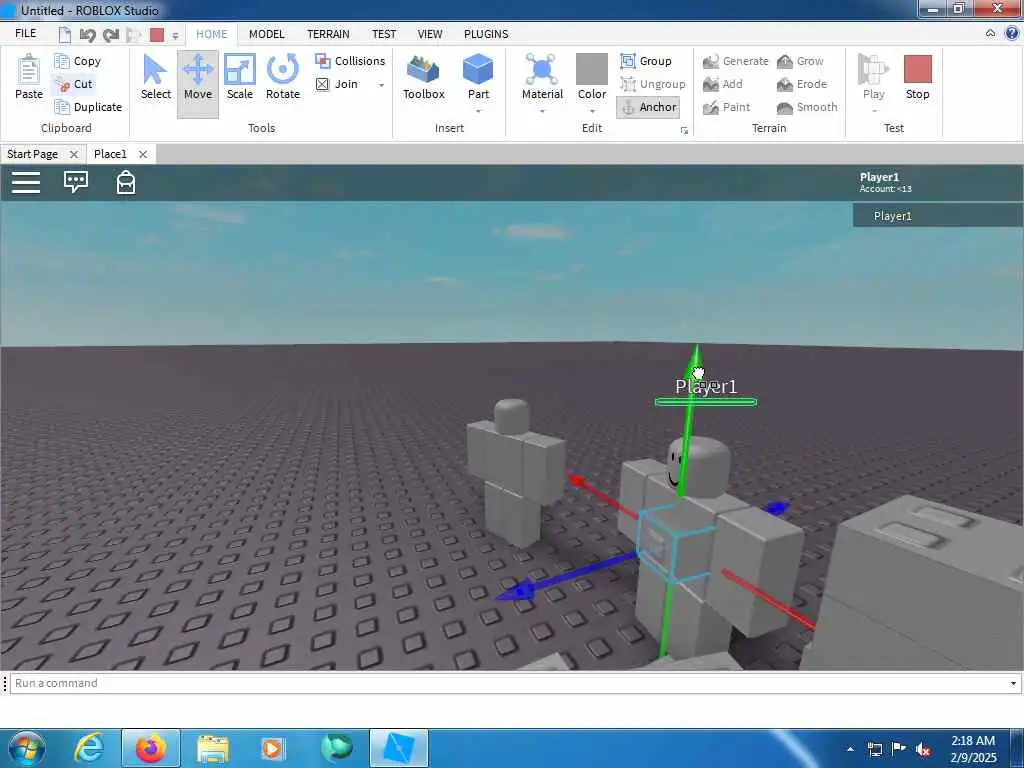Click the Paste clipboard button

click(29, 77)
